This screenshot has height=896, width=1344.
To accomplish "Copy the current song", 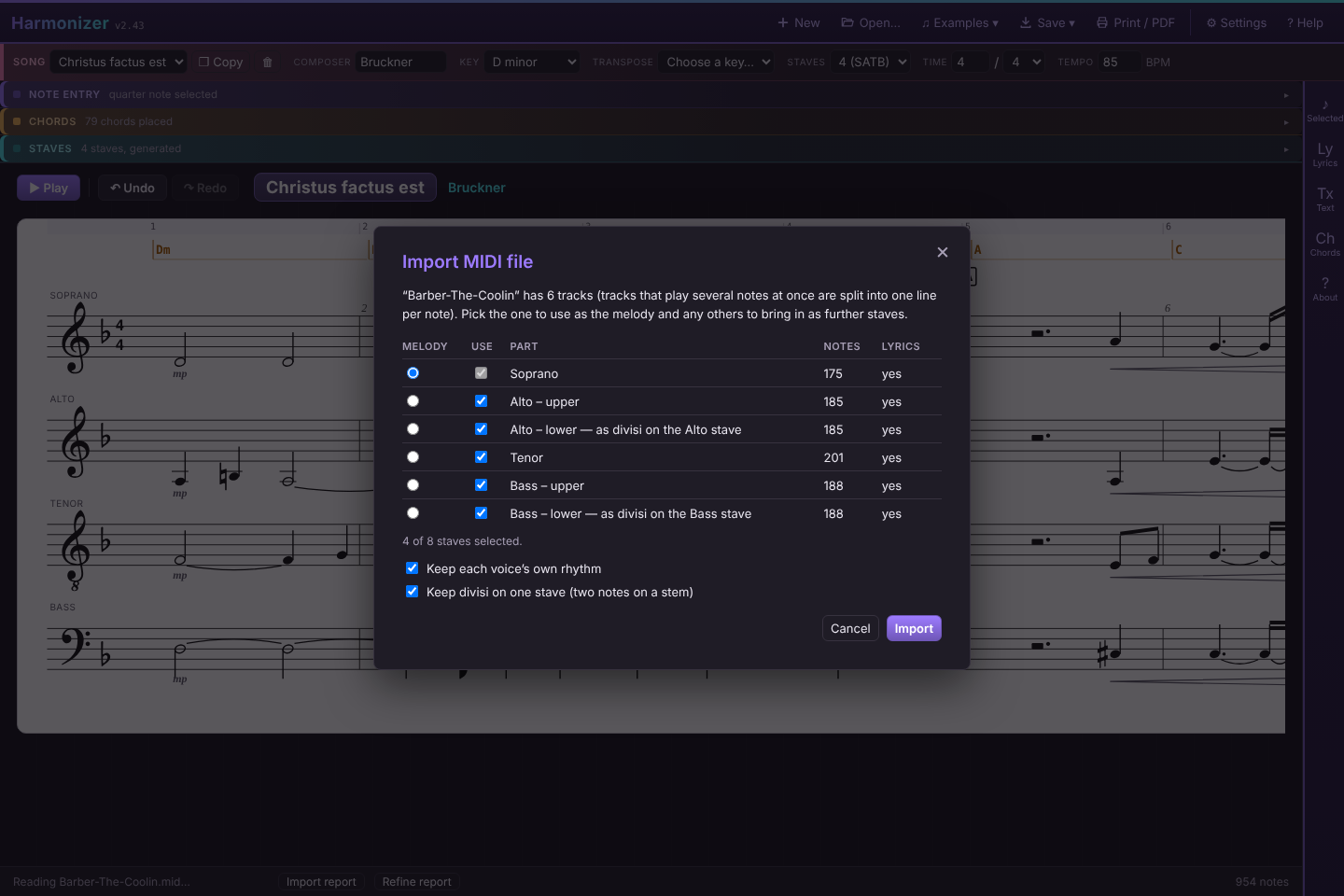I will 220,62.
